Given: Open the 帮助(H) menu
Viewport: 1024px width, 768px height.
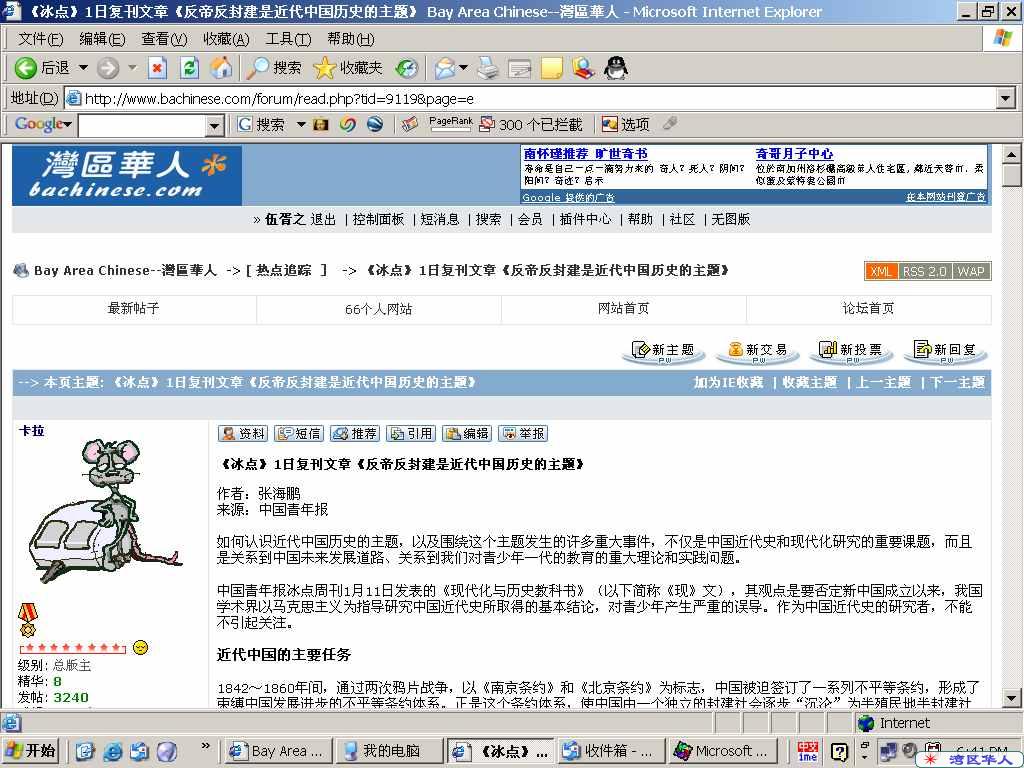Looking at the screenshot, I should (x=351, y=39).
